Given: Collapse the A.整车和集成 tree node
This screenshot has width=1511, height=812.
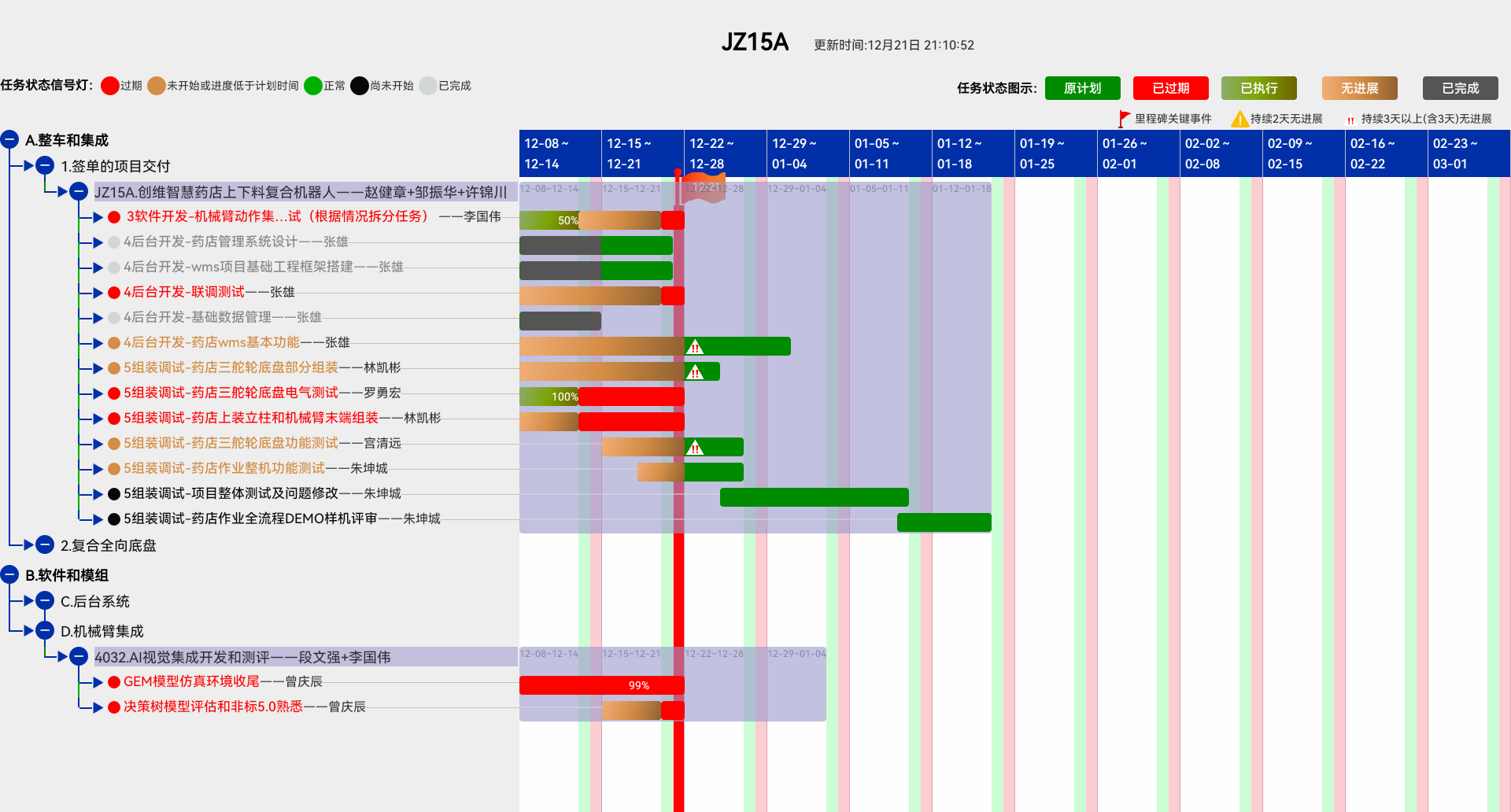Looking at the screenshot, I should pos(9,140).
